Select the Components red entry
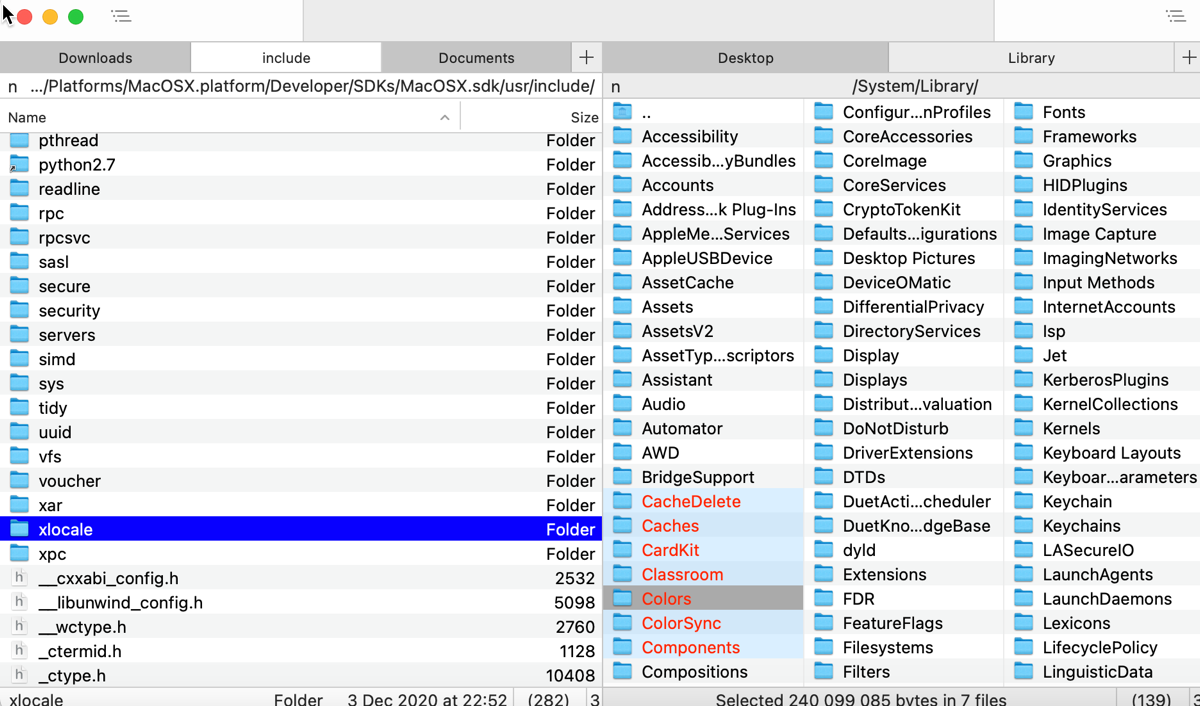This screenshot has width=1200, height=706. coord(691,647)
